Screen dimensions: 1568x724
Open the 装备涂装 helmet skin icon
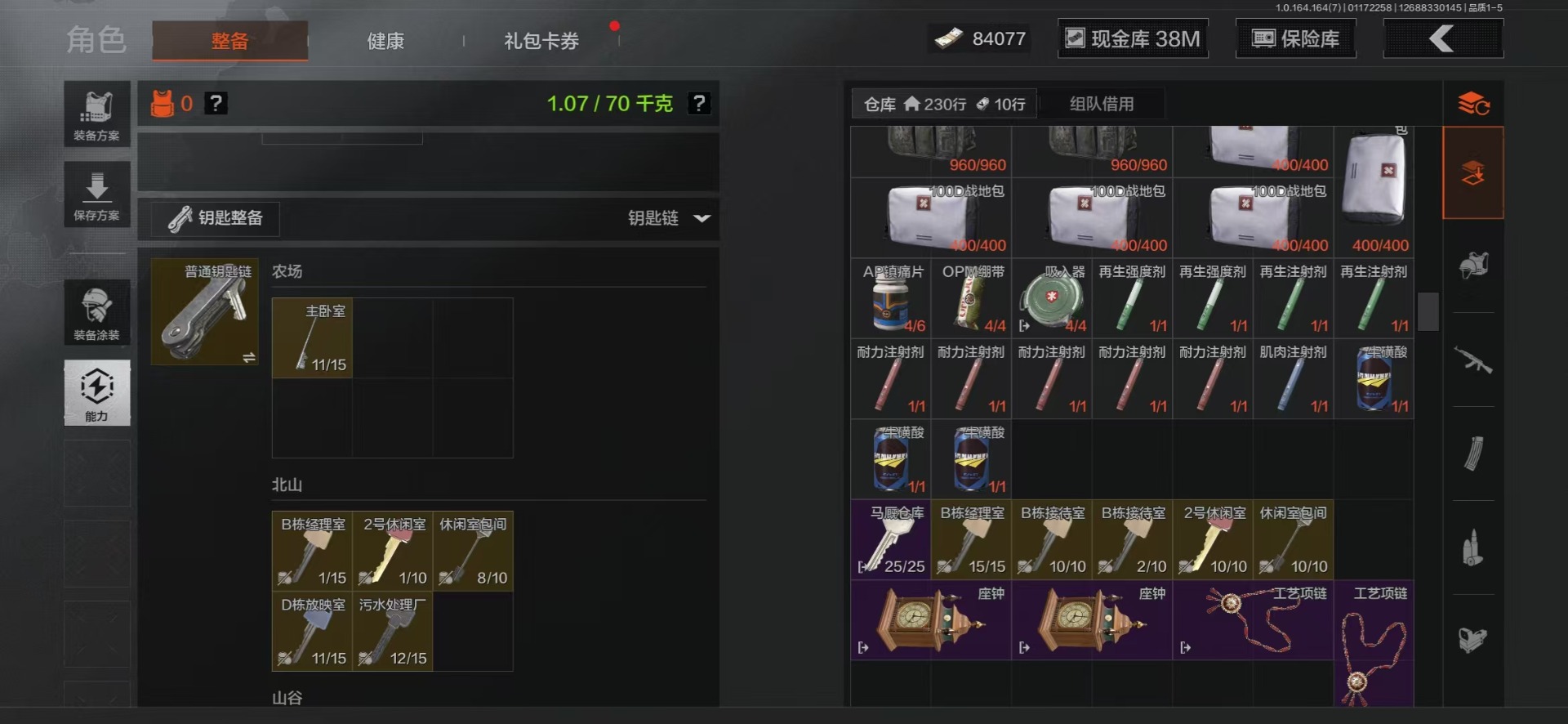[x=97, y=312]
